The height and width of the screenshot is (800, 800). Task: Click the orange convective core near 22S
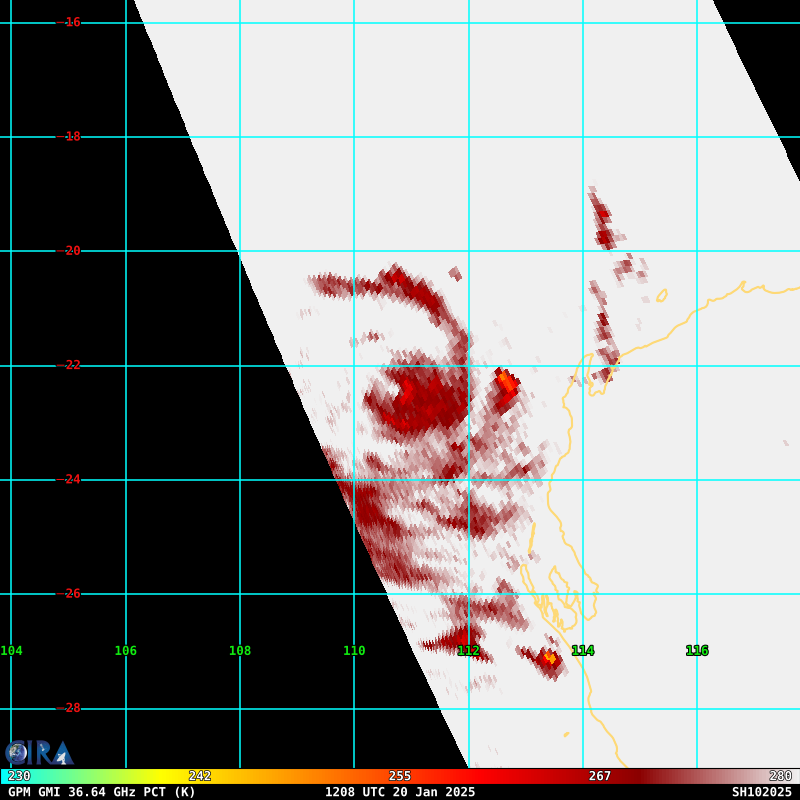[506, 381]
